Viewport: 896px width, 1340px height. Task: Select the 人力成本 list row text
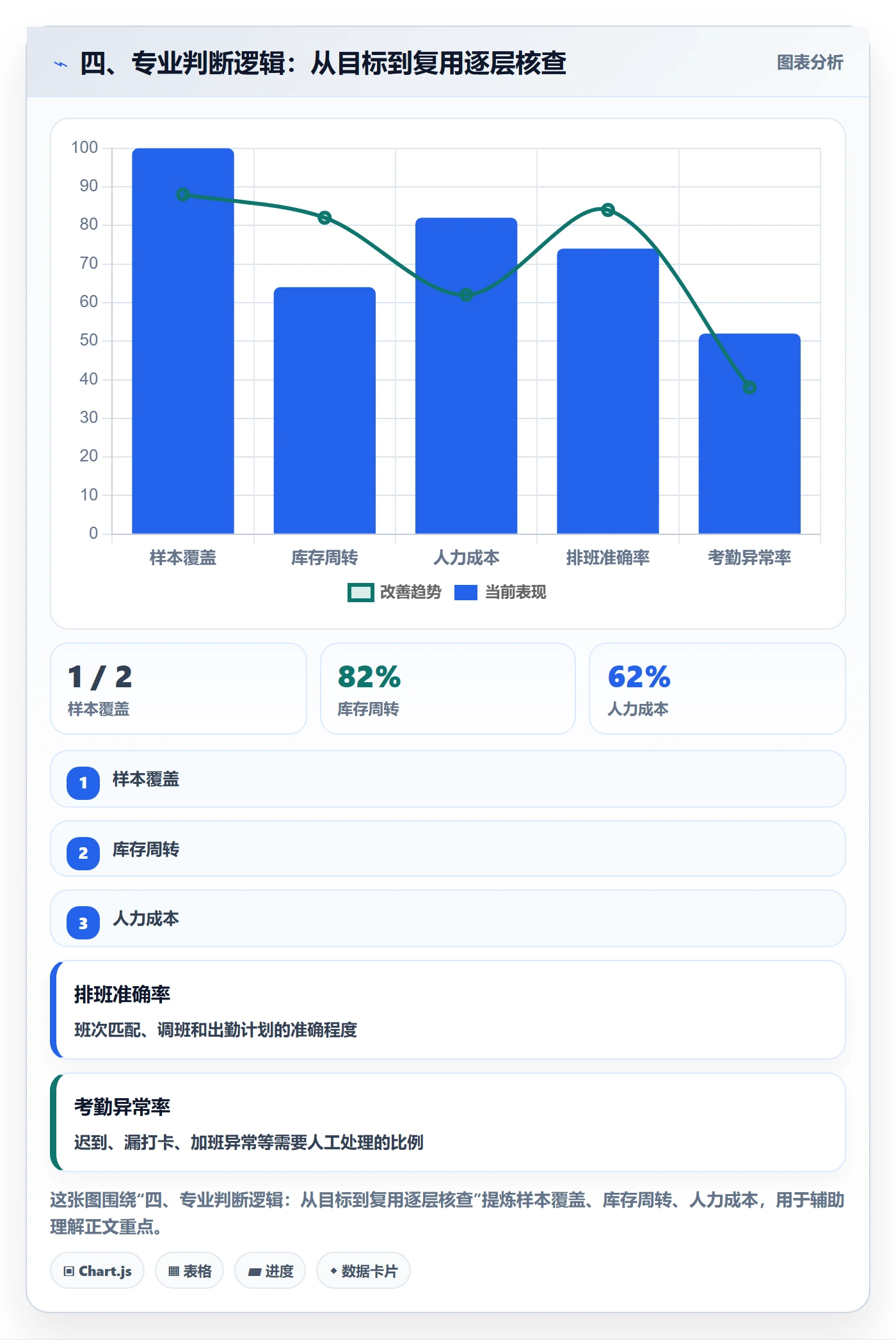tap(146, 919)
